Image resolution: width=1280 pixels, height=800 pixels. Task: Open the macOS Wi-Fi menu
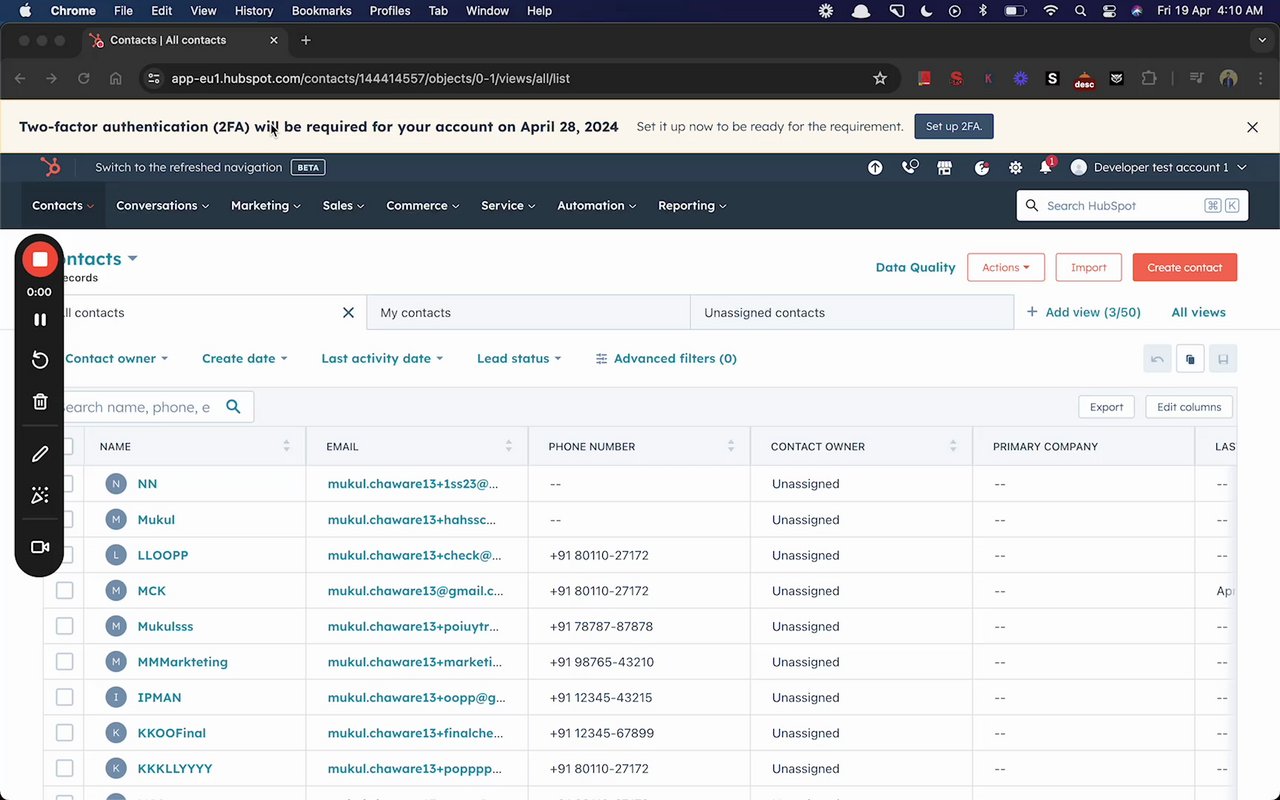(1050, 11)
